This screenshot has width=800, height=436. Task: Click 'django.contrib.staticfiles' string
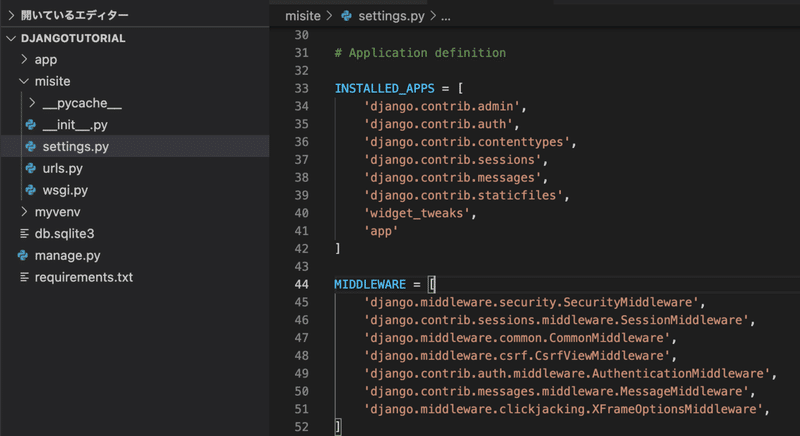point(463,195)
